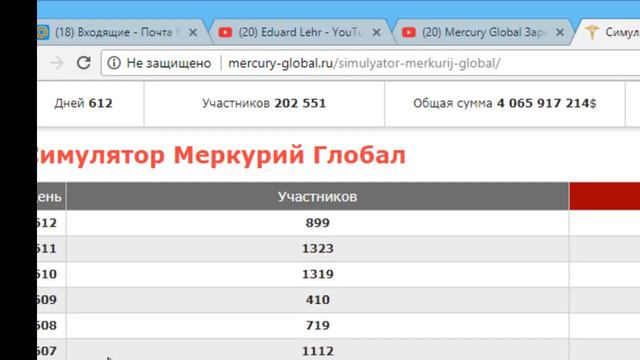
Task: Click the day cell in the '719' row
Action: [51, 326]
